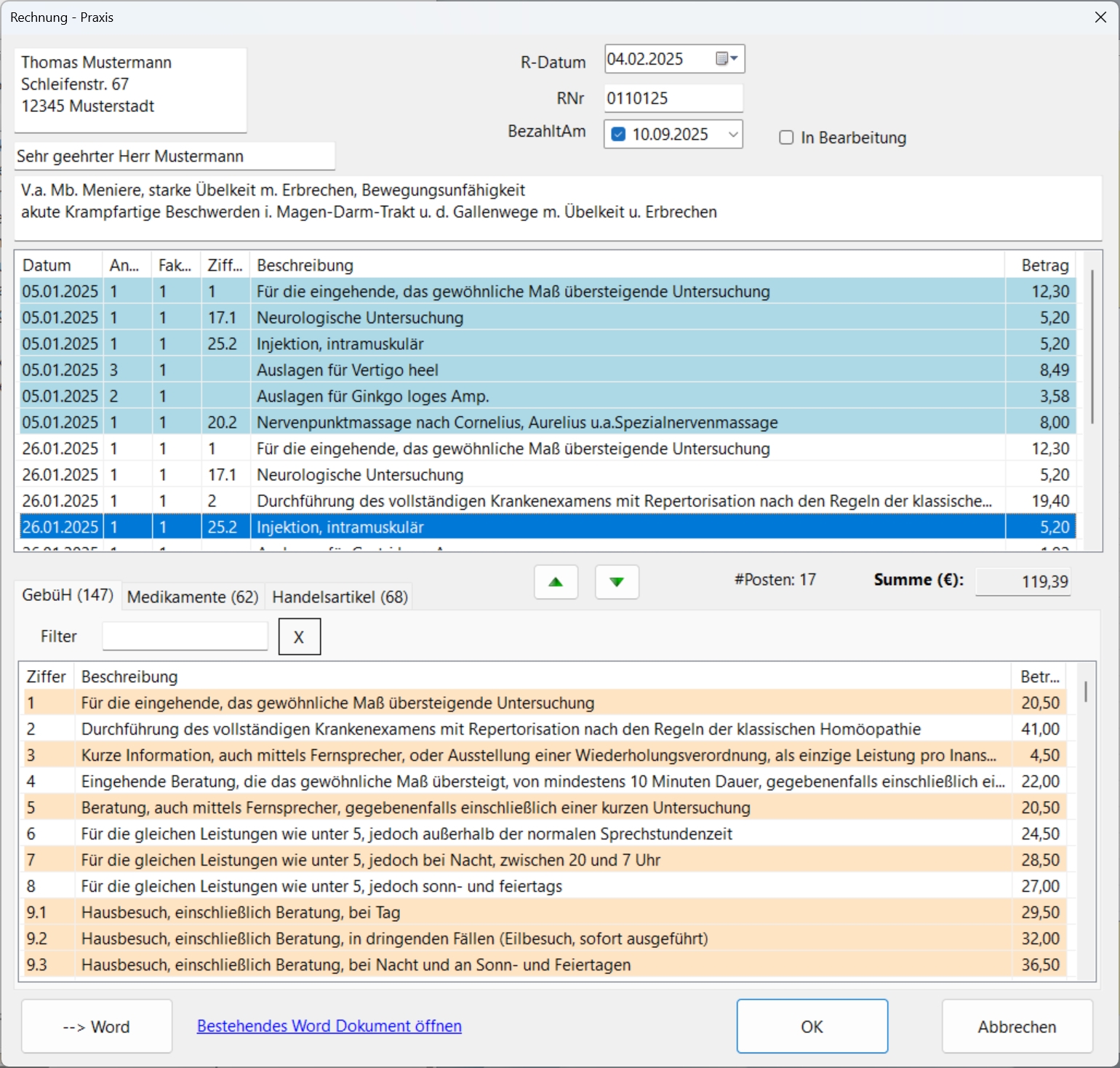Open the Bestehendes Word Dokument öffnen link
1120x1068 pixels.
pos(329,1026)
